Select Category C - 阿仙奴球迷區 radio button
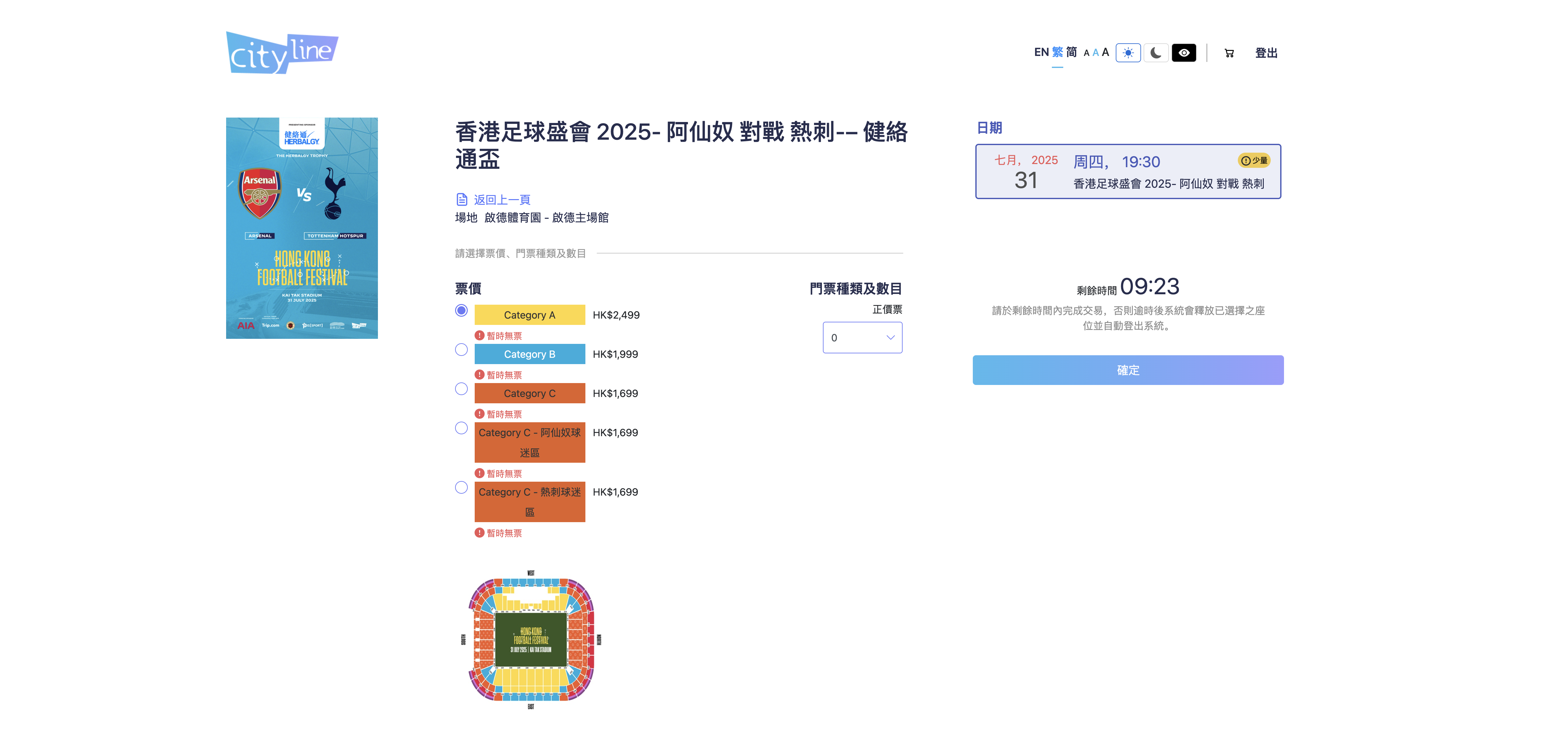The image size is (1568, 732). click(x=461, y=428)
